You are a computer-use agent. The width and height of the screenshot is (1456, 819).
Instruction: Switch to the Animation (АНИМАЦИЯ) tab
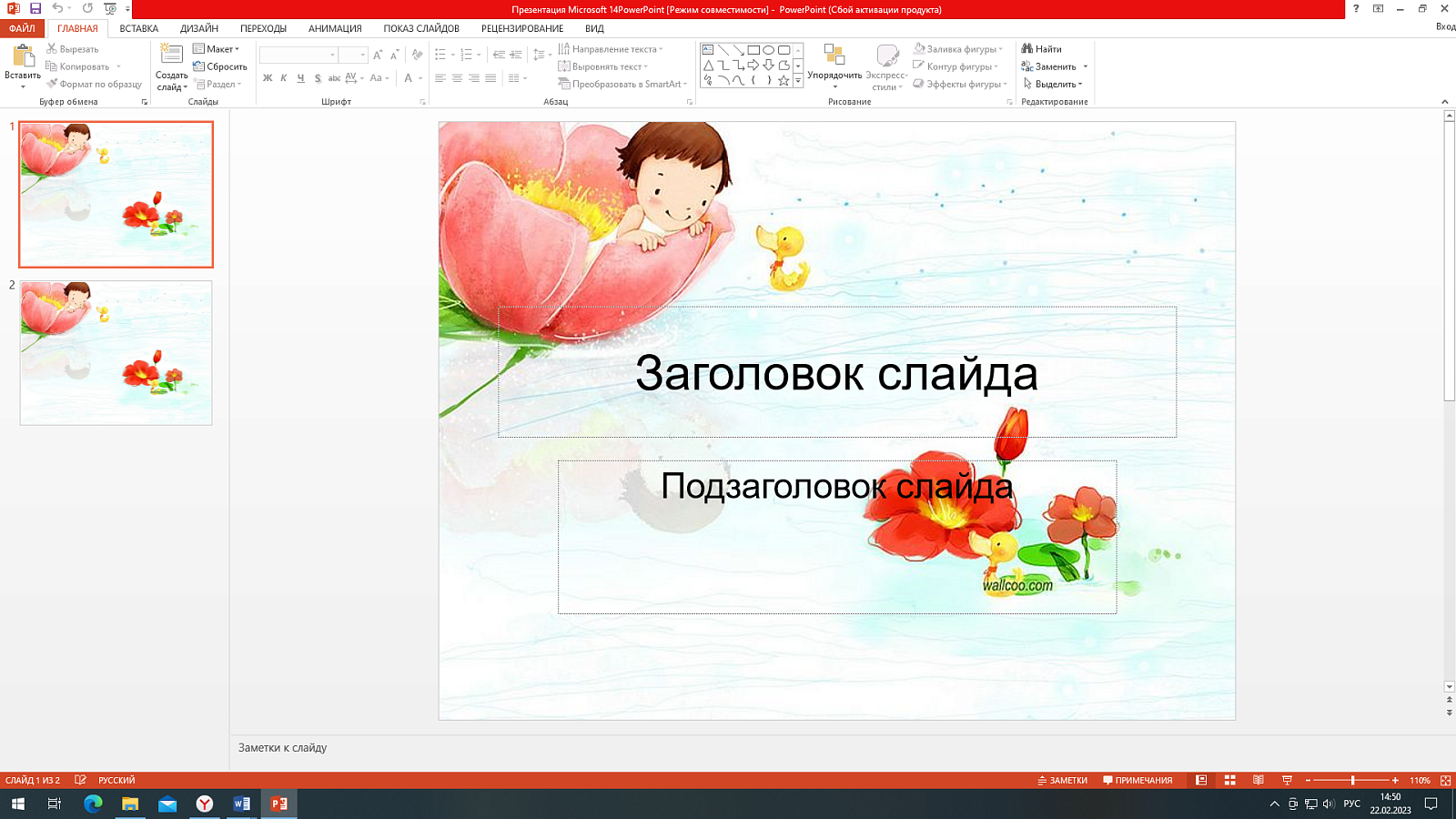tap(335, 28)
